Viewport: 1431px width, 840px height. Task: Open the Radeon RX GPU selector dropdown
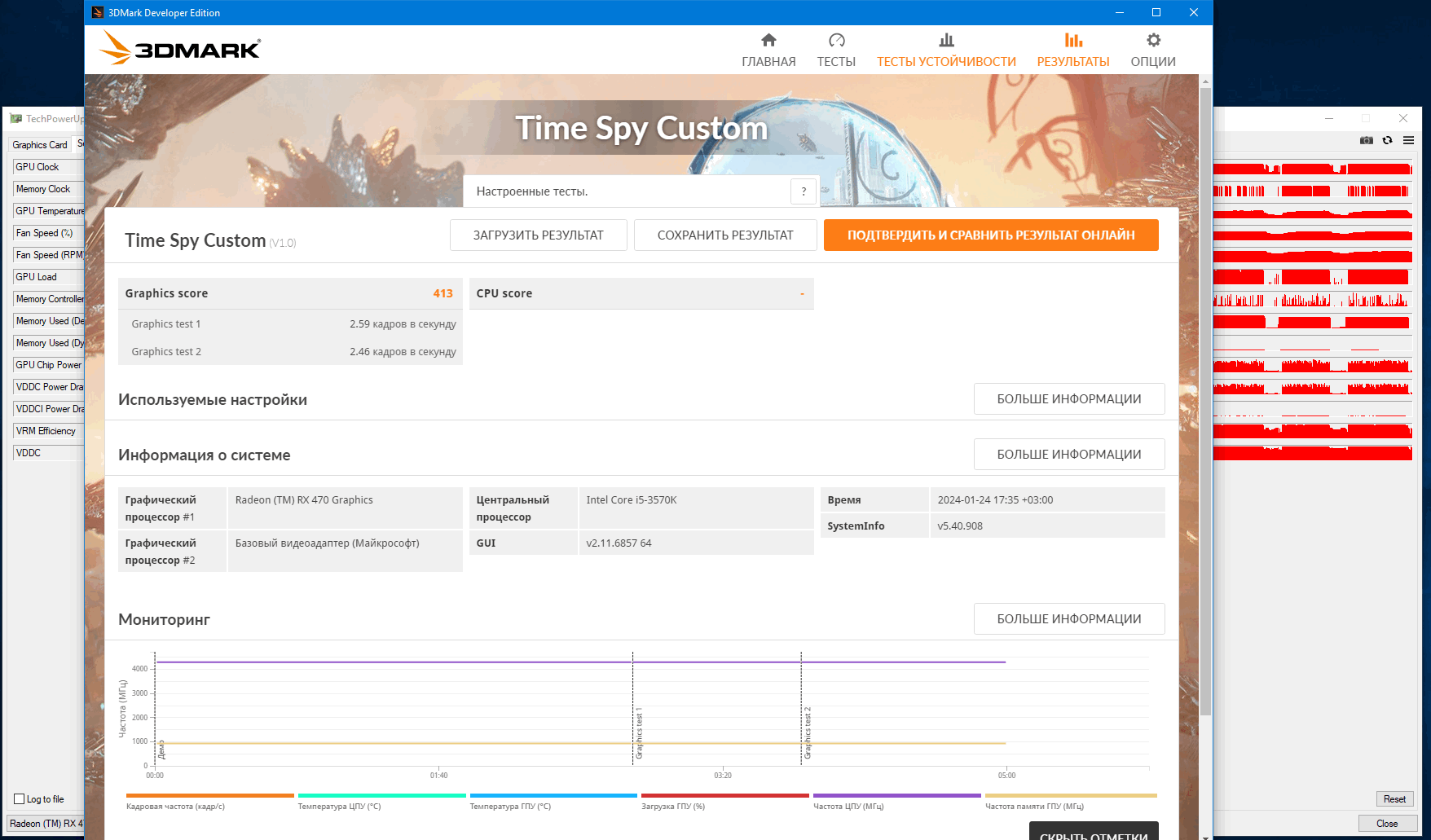pyautogui.click(x=46, y=823)
